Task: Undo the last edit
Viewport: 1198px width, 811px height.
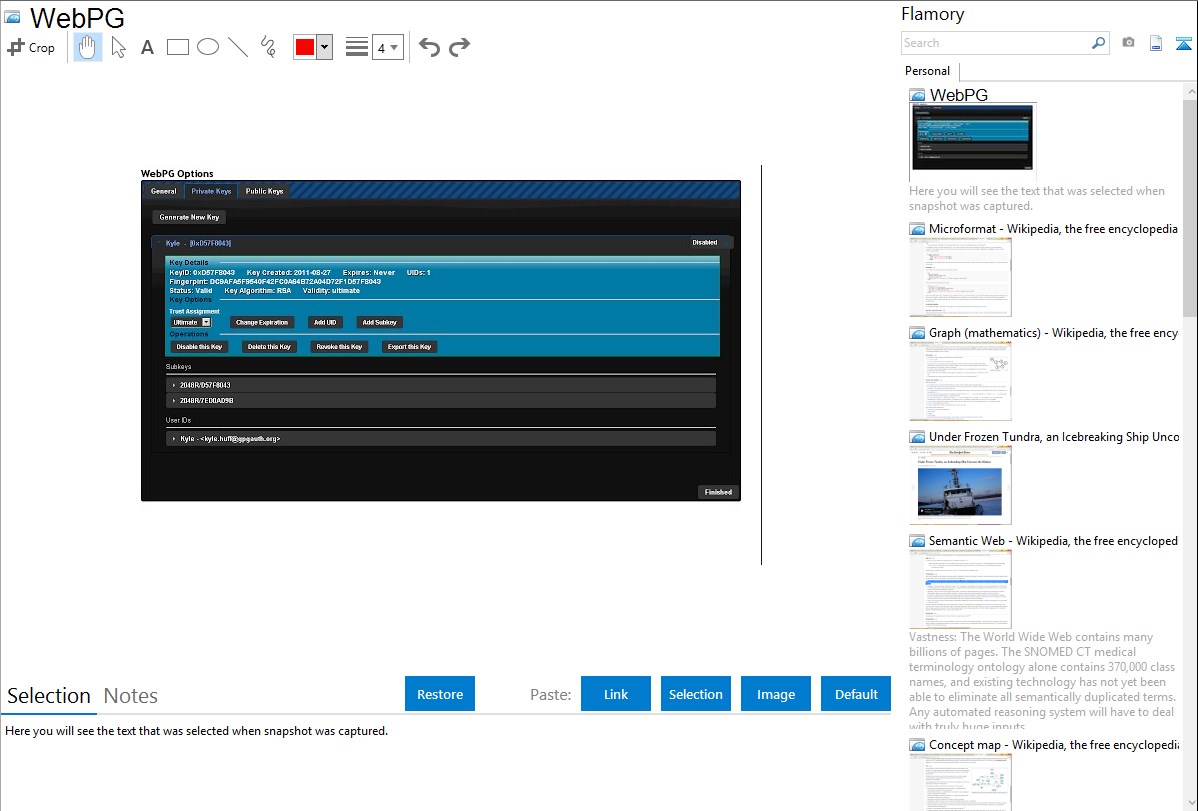Action: (x=429, y=47)
